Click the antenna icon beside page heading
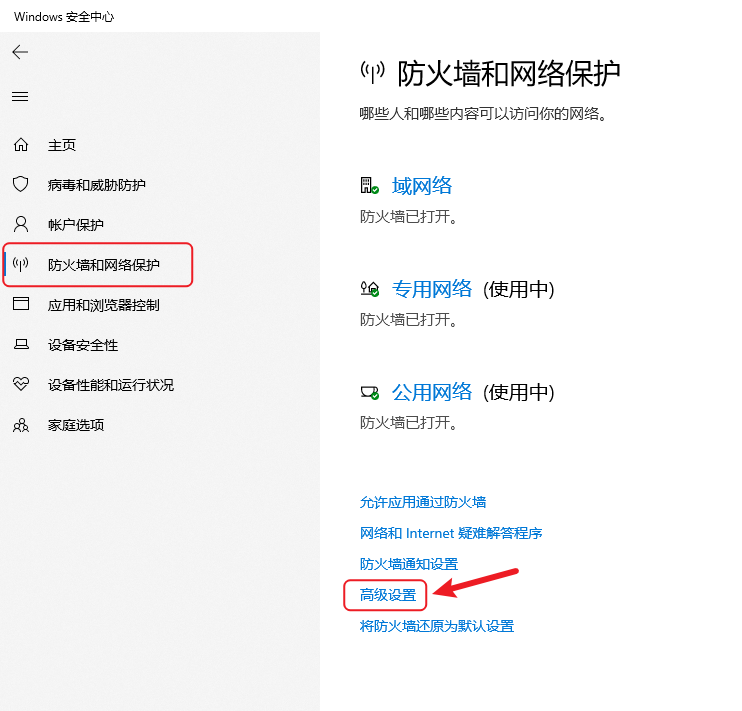742x711 pixels. point(373,73)
